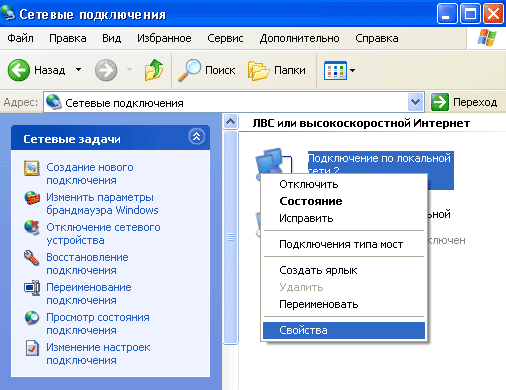Choose Переименовать in context menu
506x390 pixels.
tap(344, 304)
